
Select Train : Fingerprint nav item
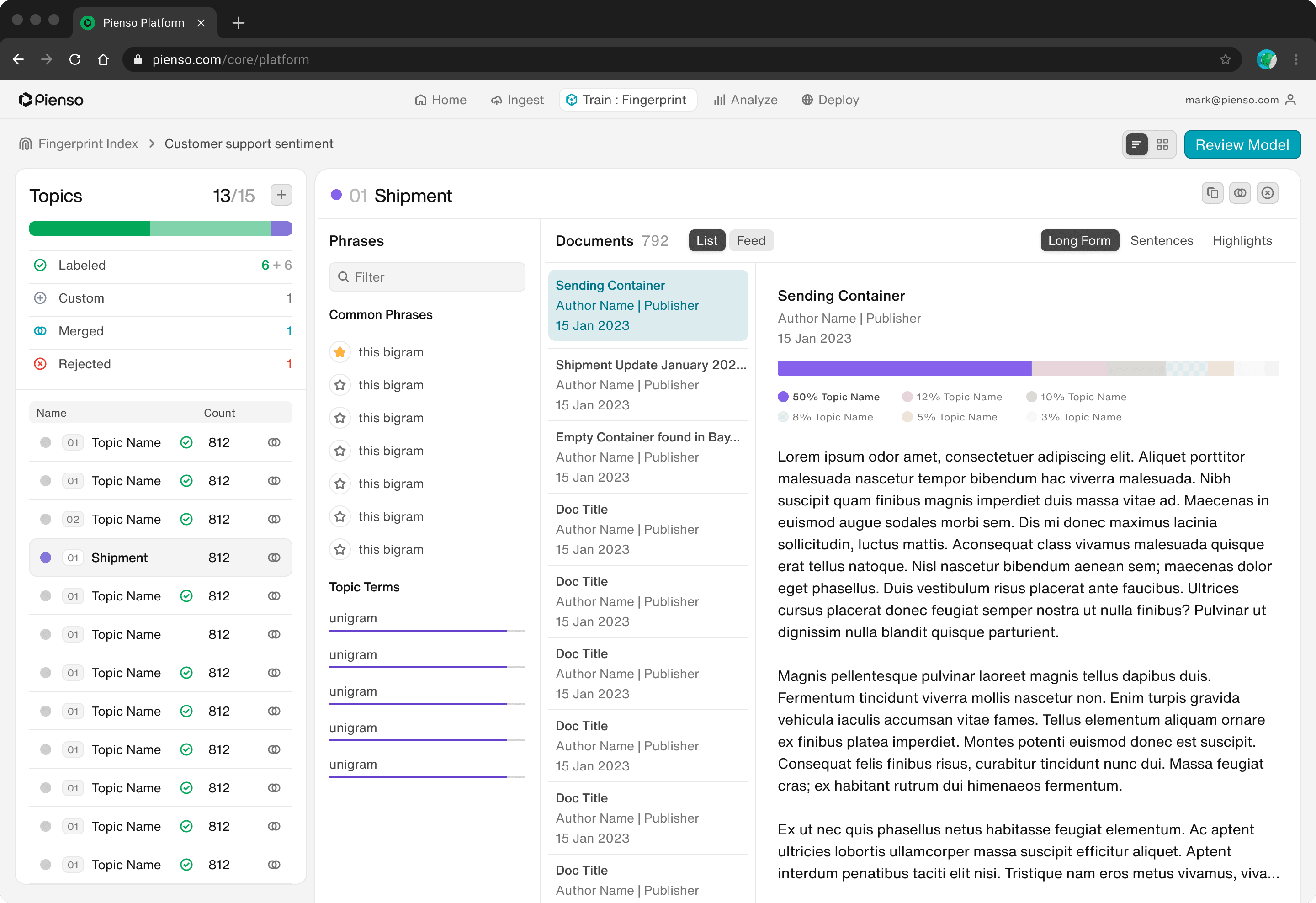pyautogui.click(x=627, y=100)
